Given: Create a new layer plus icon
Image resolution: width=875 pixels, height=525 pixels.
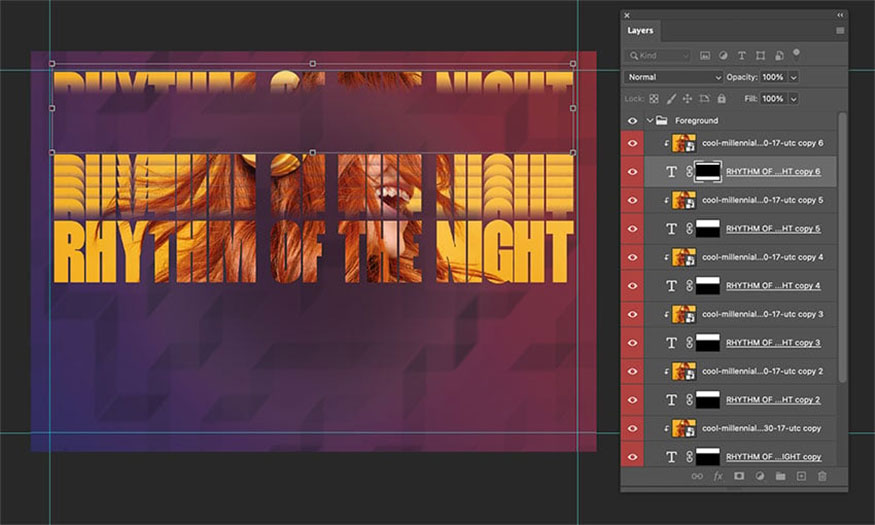Looking at the screenshot, I should pyautogui.click(x=801, y=476).
